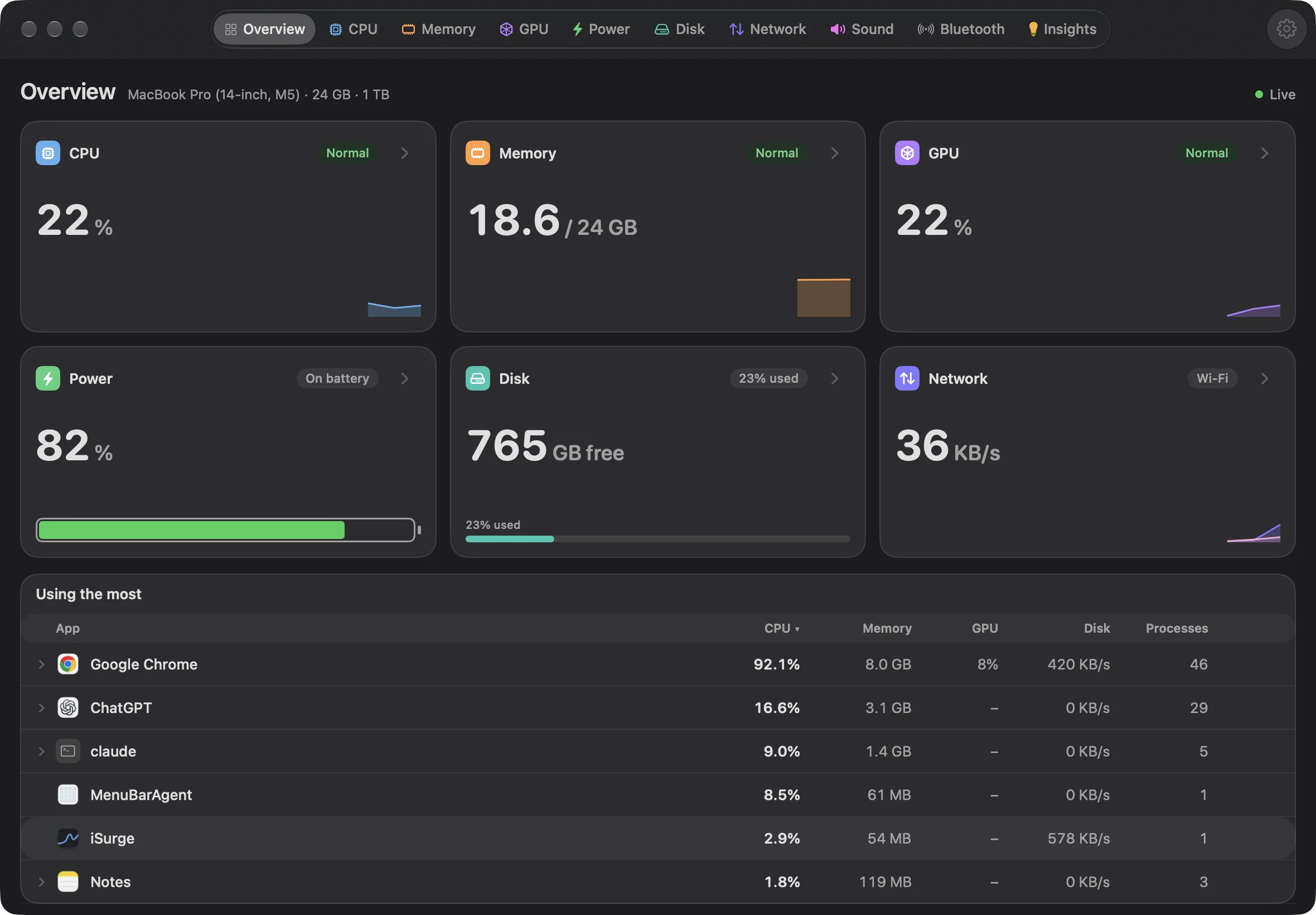Expand the Notes process row
Screen dimensions: 1316x915
(41, 882)
